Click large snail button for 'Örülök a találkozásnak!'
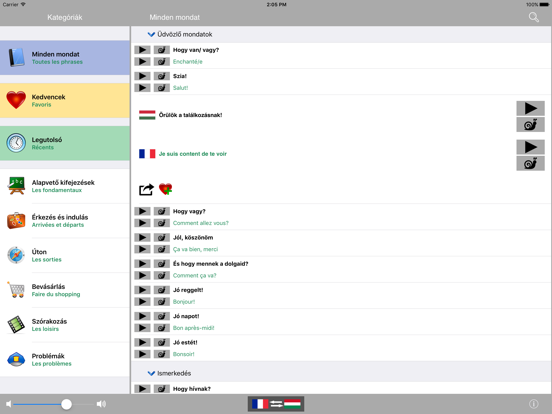Viewport: 552px width, 414px height. coord(531,125)
